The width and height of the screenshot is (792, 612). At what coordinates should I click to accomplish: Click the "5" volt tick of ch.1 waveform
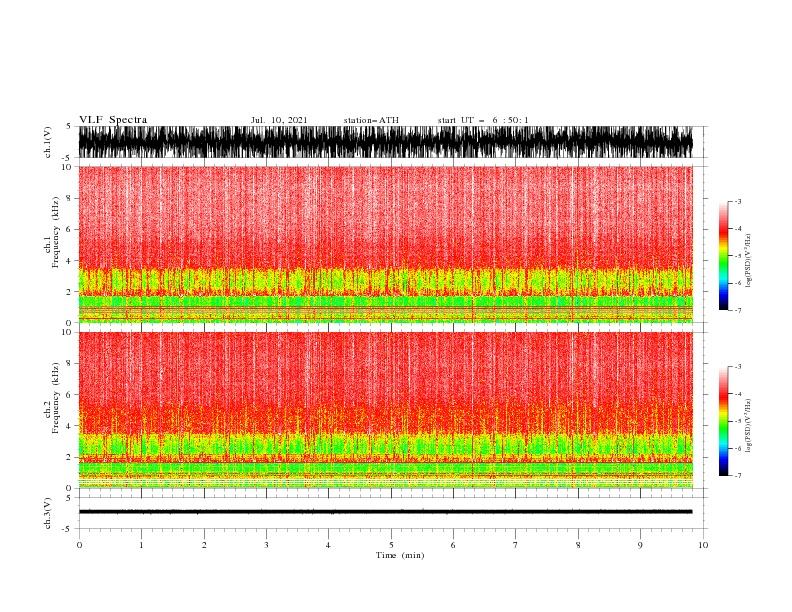(69, 126)
